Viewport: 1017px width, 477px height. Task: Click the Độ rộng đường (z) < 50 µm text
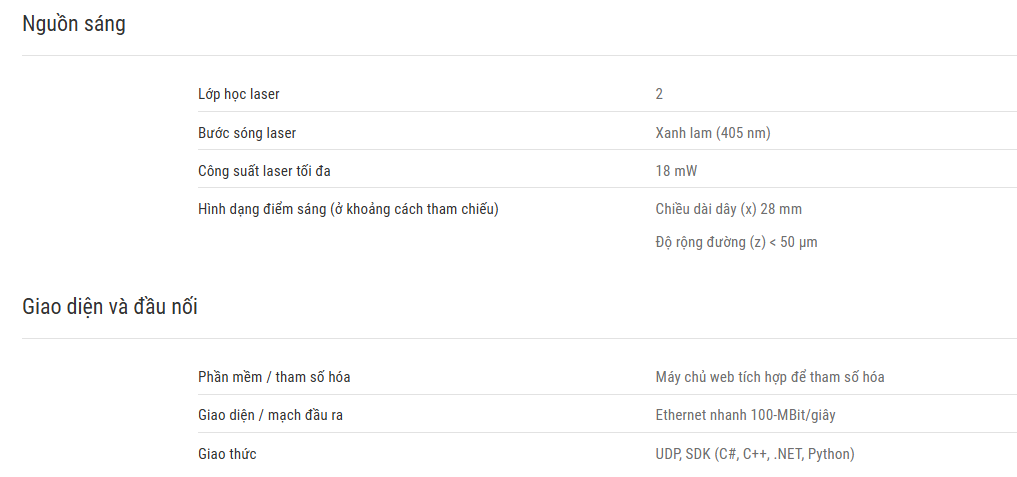coord(736,242)
